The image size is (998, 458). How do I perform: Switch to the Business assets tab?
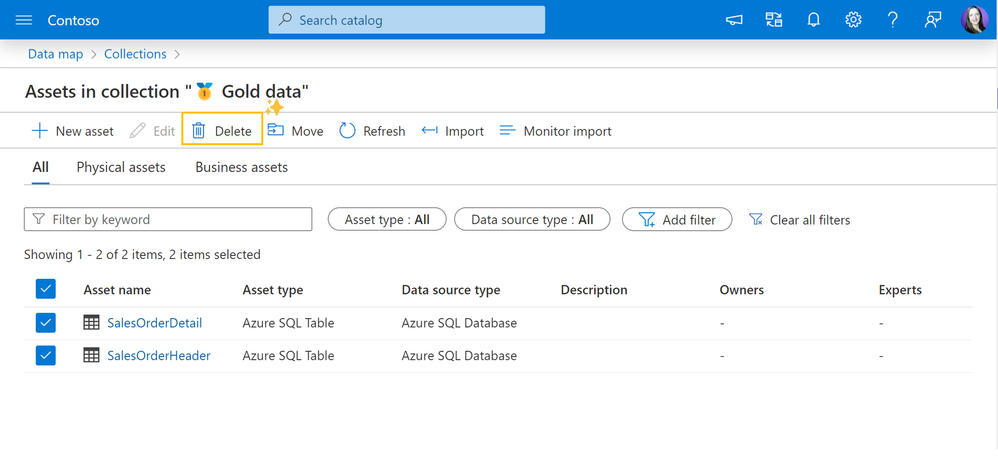241,167
